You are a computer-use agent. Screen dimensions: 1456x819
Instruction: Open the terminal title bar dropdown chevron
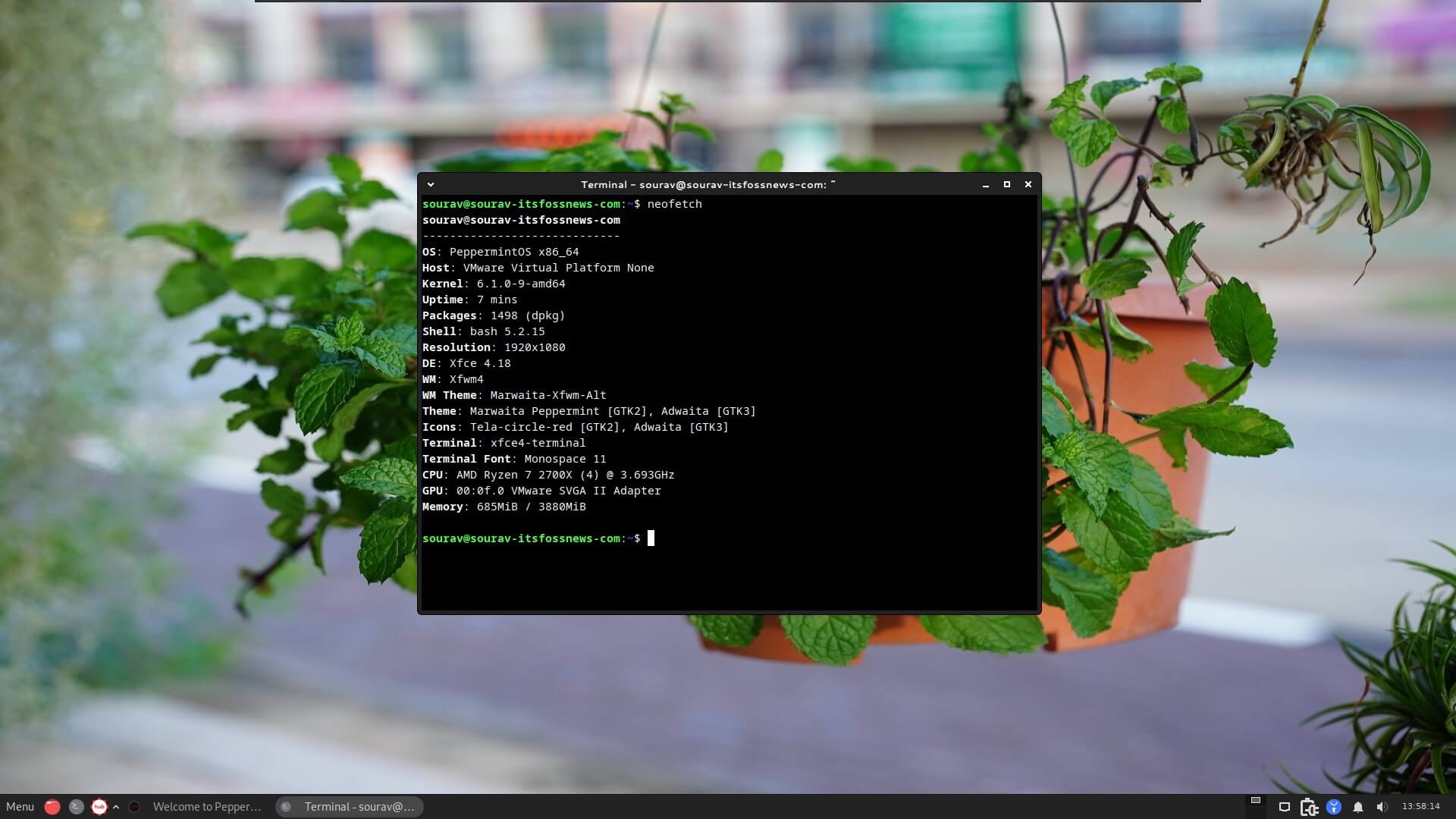tap(431, 184)
